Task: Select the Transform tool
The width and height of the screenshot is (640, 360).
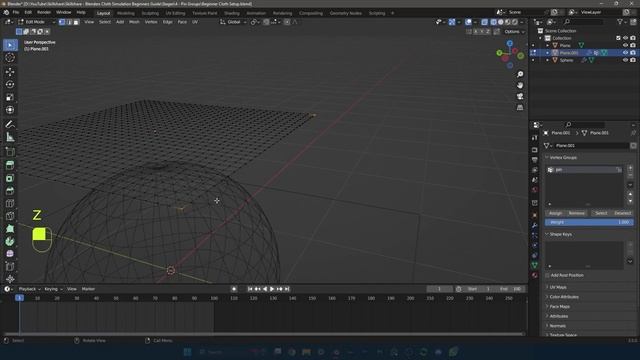Action: pyautogui.click(x=10, y=110)
